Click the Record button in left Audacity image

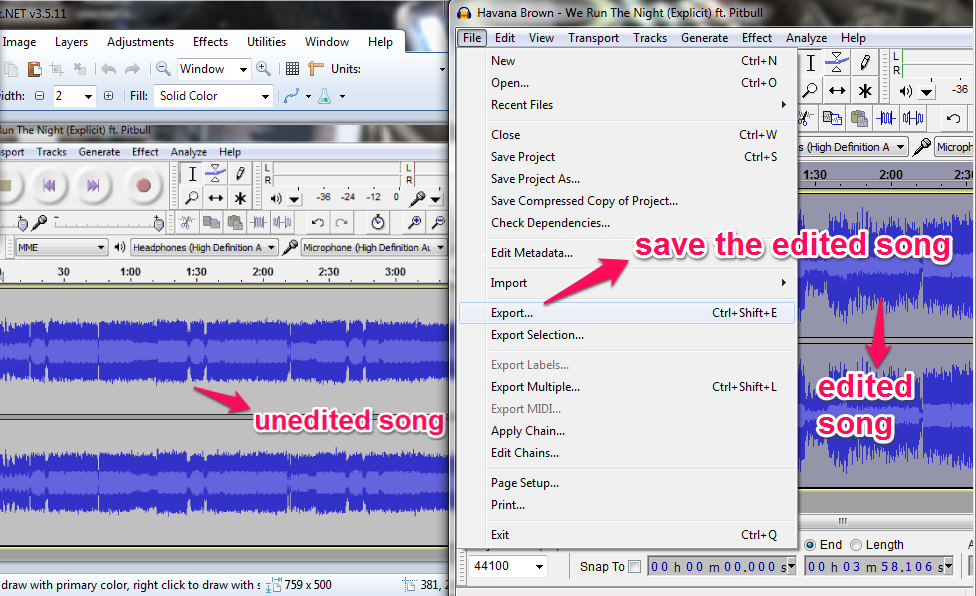pyautogui.click(x=144, y=185)
